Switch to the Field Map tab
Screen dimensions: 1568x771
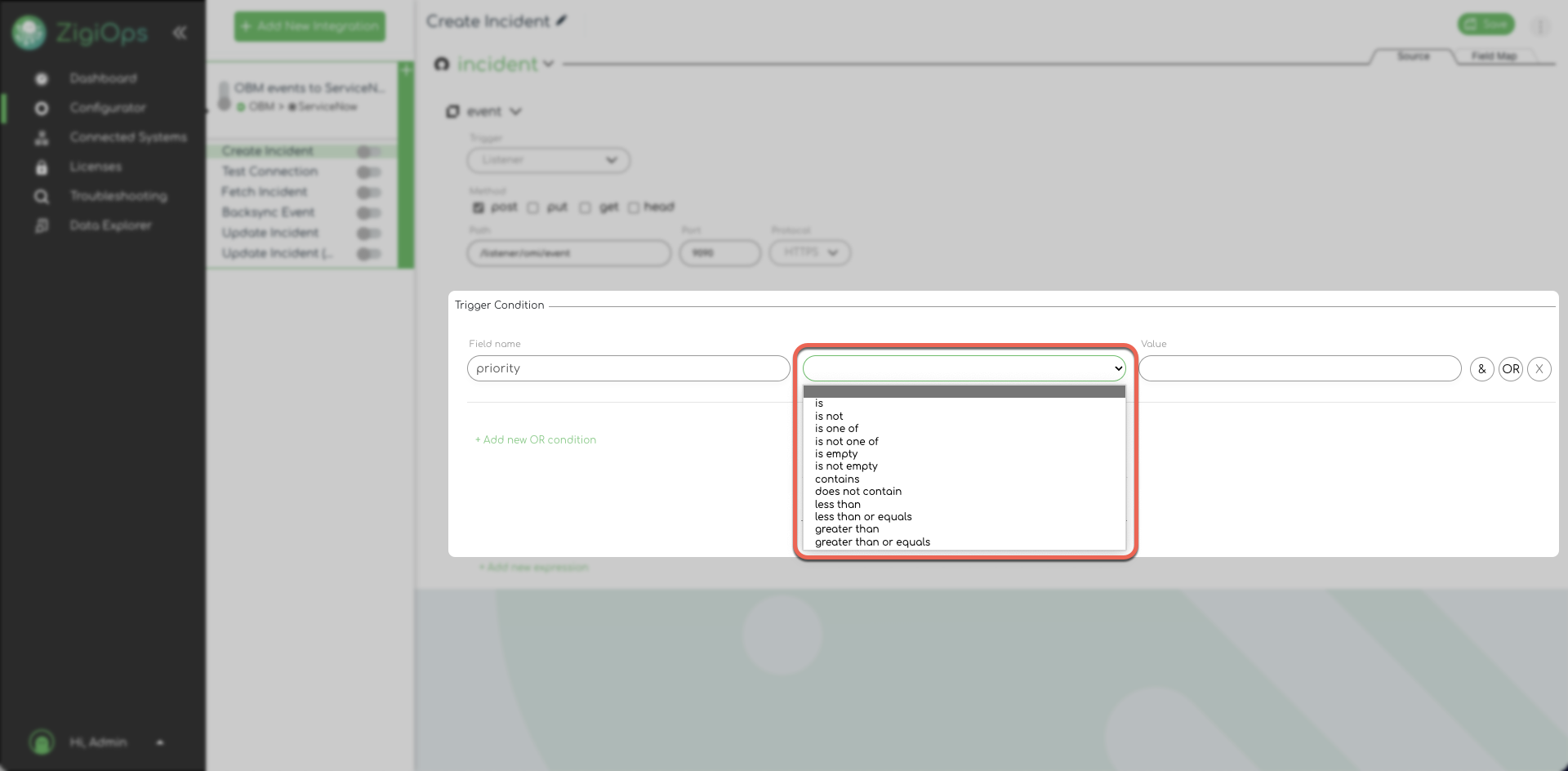pyautogui.click(x=1494, y=56)
